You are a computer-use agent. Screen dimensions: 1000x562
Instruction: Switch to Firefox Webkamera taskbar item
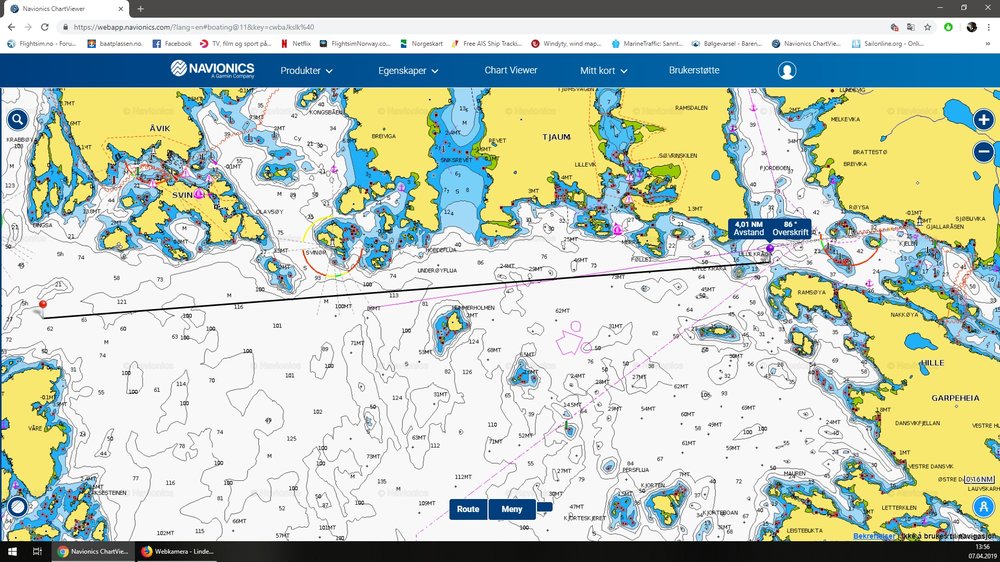(x=177, y=551)
